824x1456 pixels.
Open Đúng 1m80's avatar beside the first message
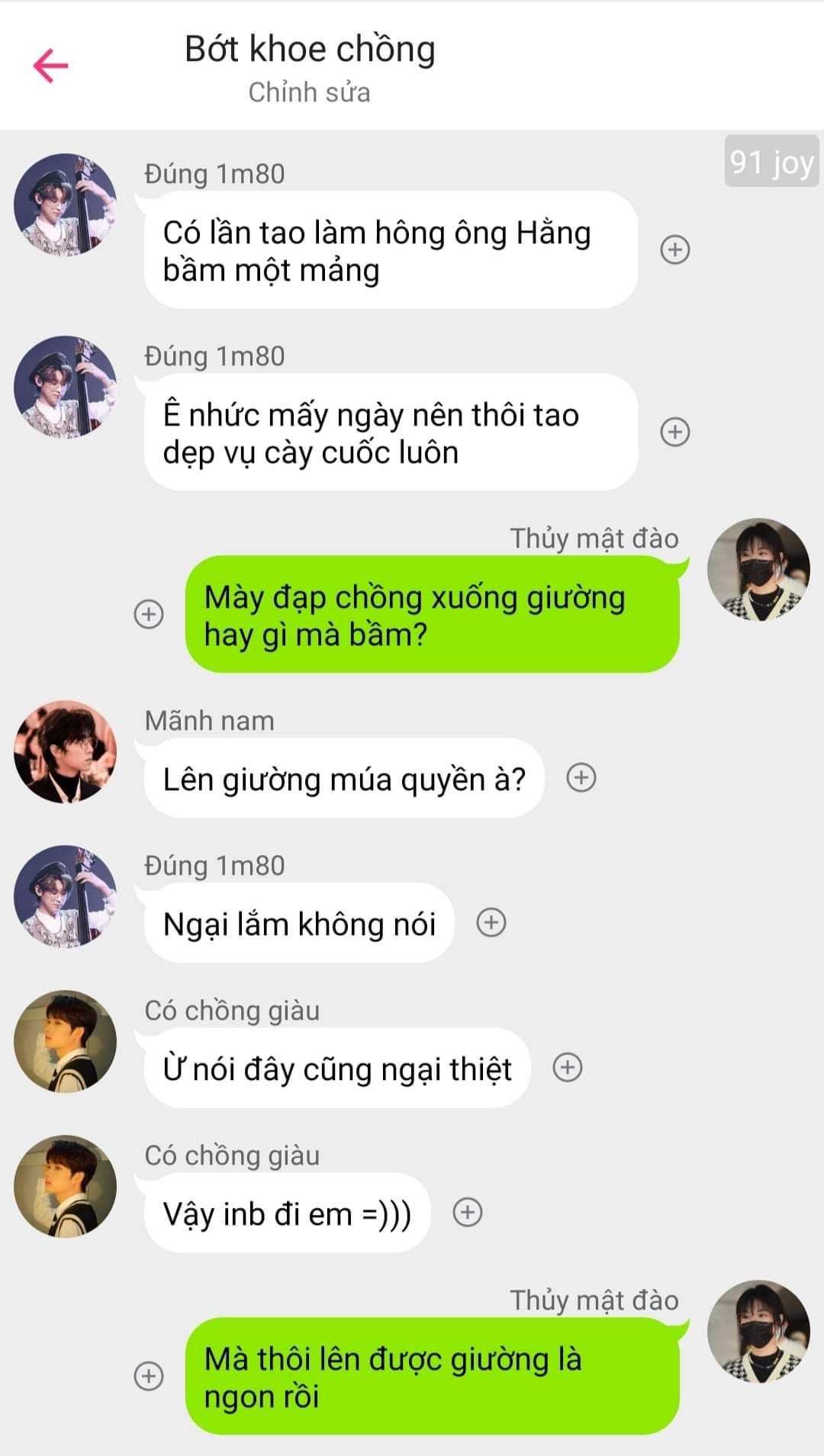[66, 204]
